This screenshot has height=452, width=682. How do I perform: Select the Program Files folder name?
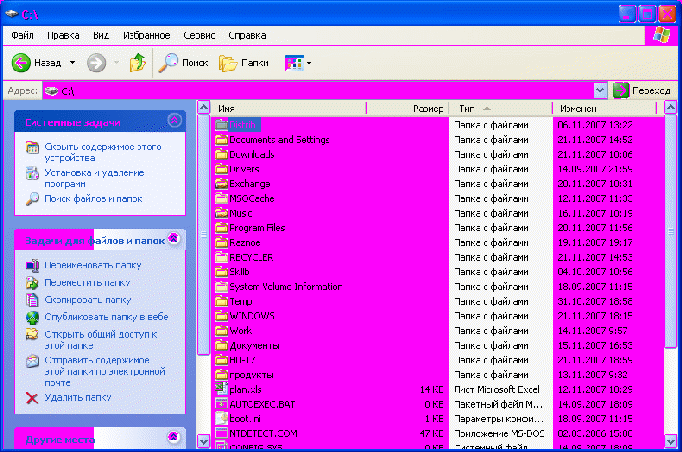coord(257,228)
